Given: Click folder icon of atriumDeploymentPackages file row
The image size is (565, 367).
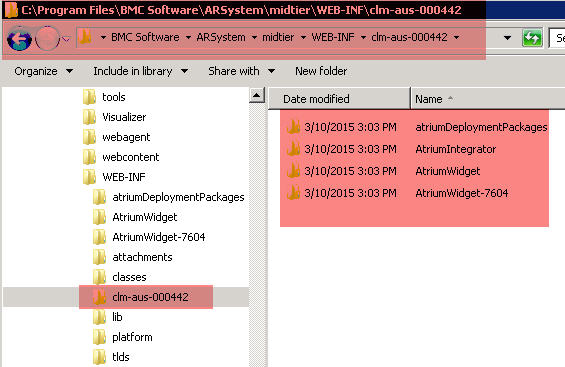Looking at the screenshot, I should click(x=294, y=127).
